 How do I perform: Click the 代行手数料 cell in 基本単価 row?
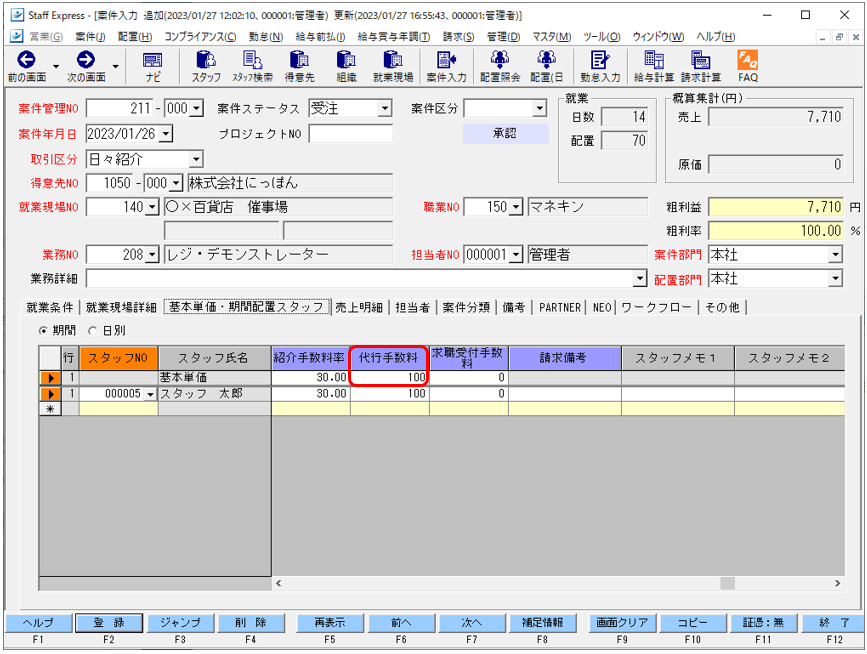389,378
